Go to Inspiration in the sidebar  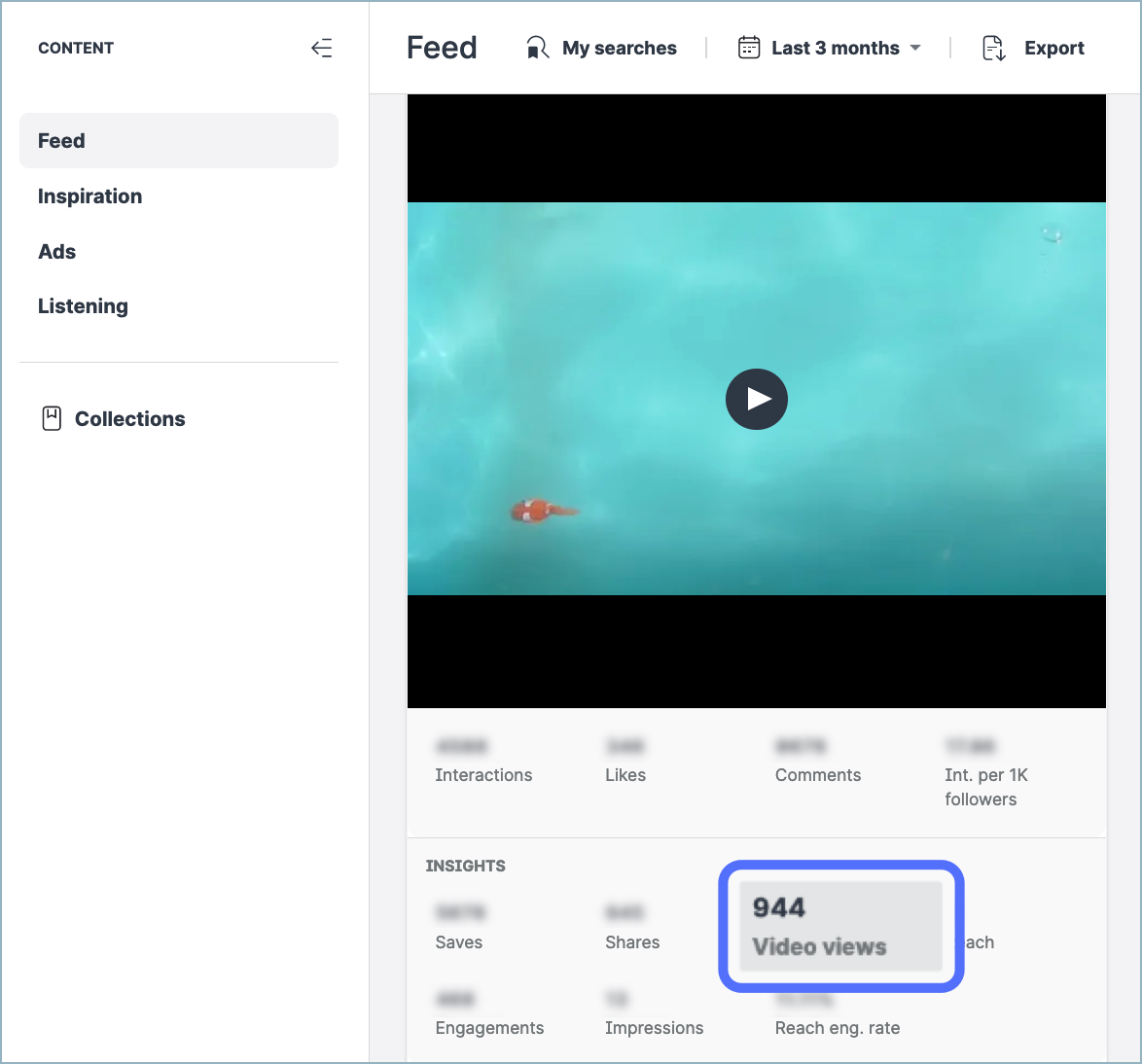coord(89,196)
